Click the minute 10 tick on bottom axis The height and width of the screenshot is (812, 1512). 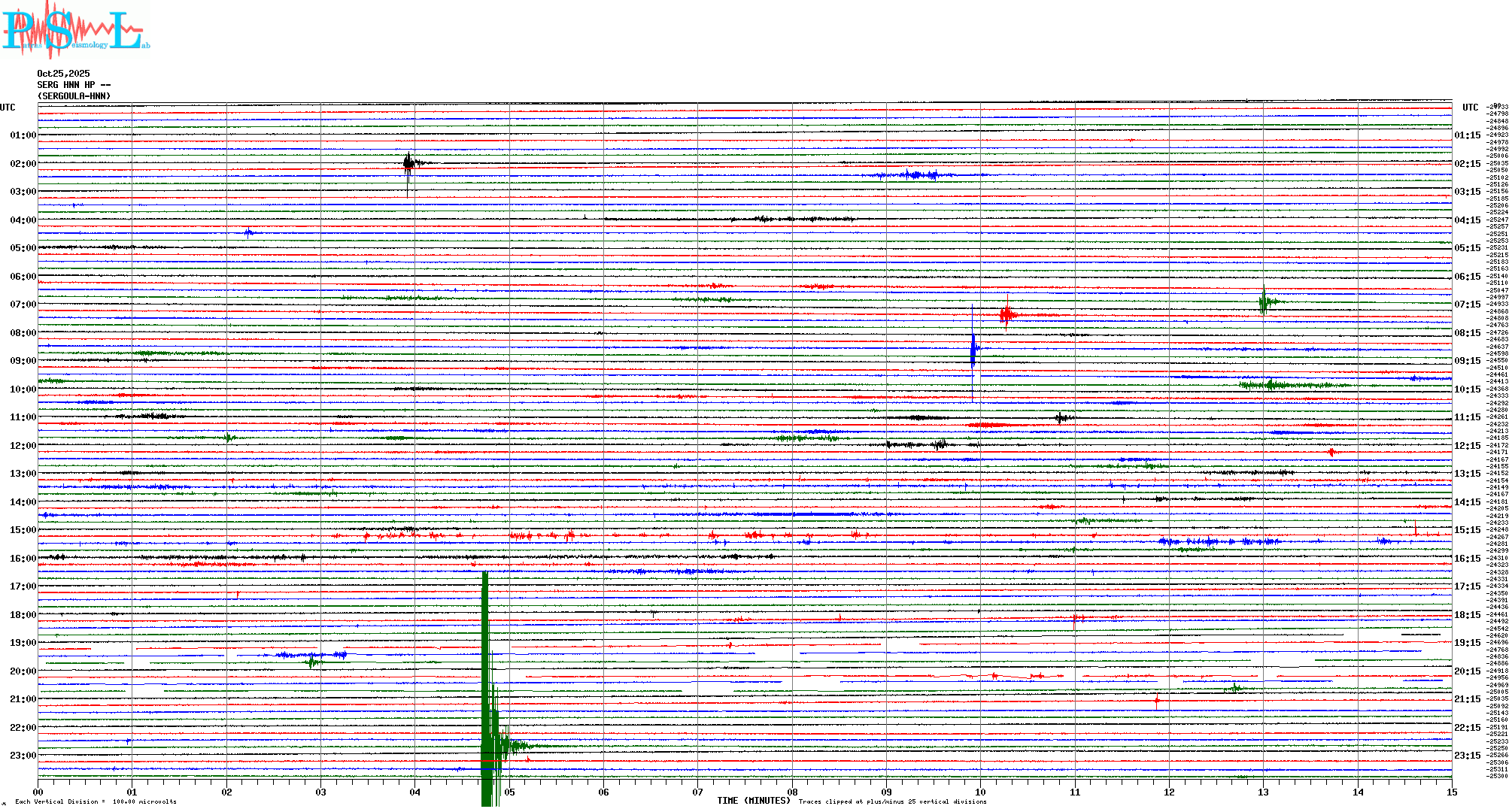coord(980,792)
